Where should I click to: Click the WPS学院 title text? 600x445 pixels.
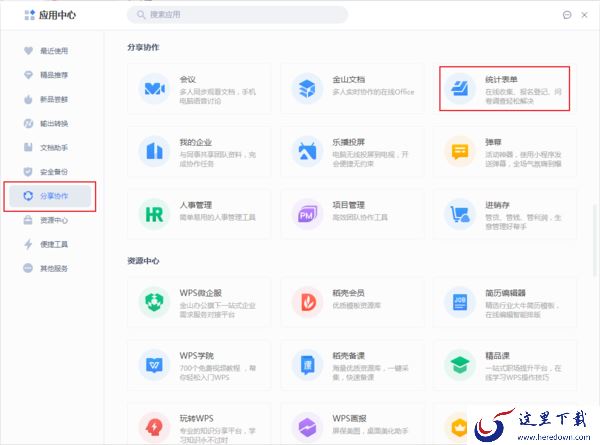[196, 356]
